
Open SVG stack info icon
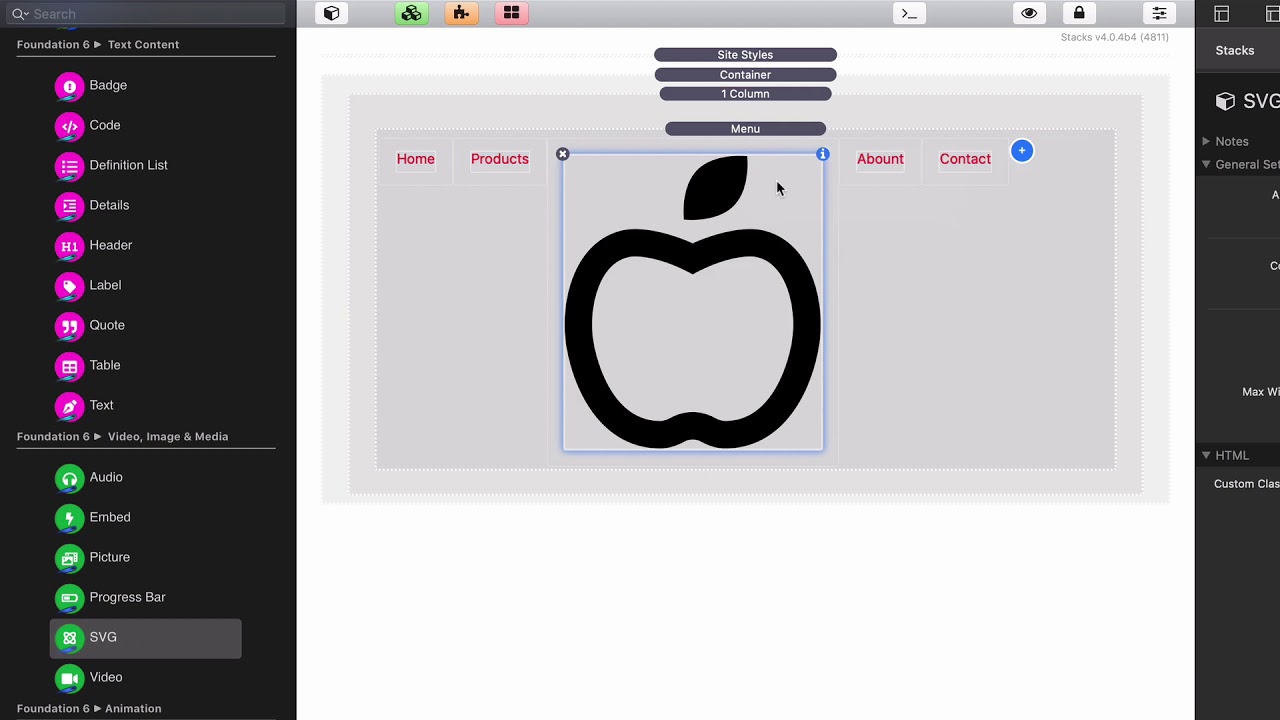(823, 154)
